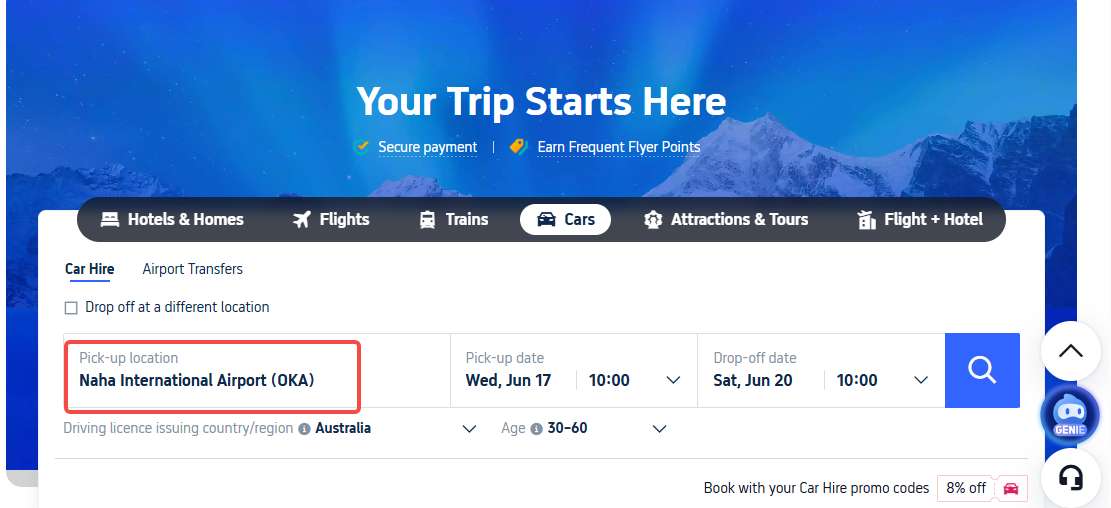Open the Age 30-60 dropdown
1111x508 pixels.
(608, 429)
